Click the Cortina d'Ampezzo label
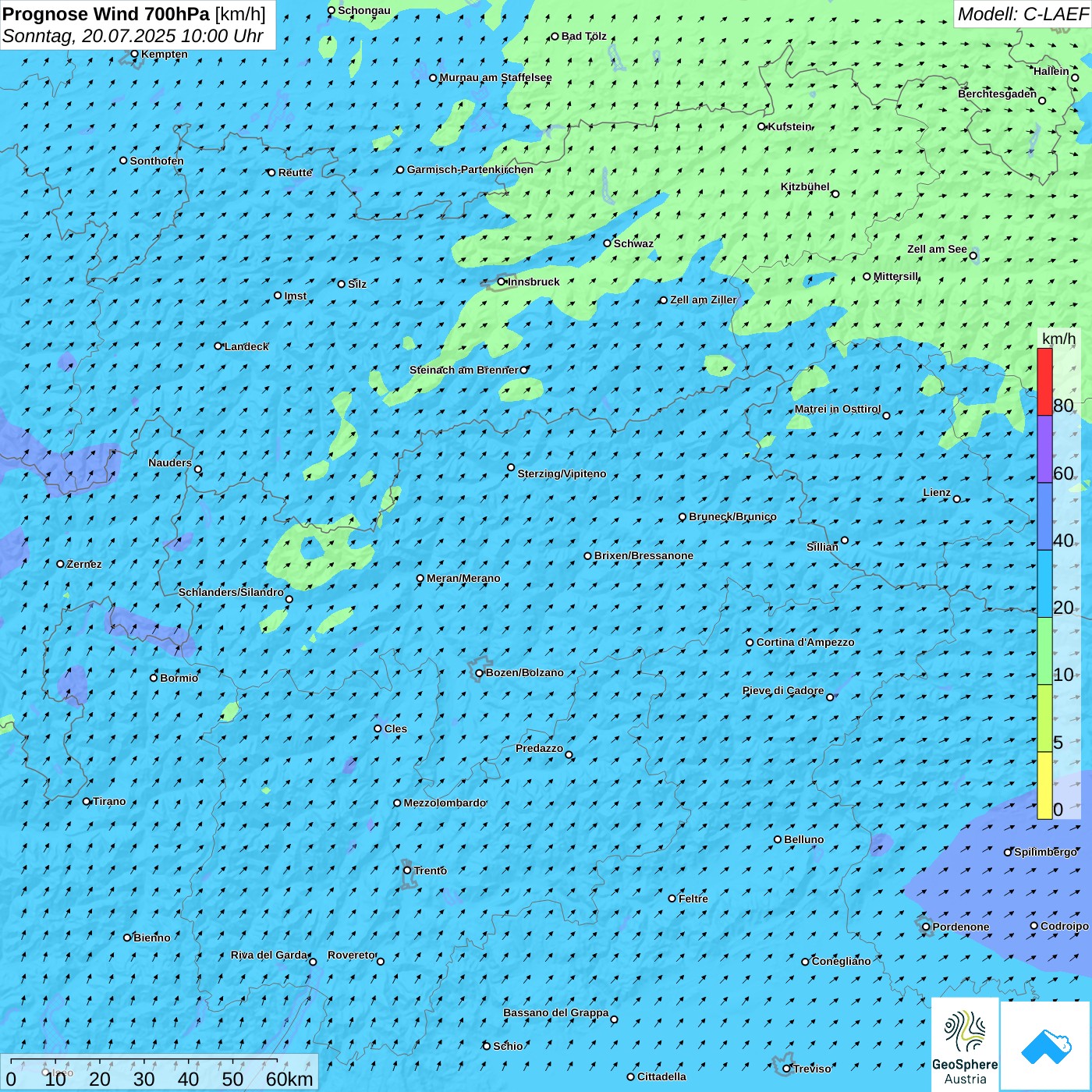 coord(806,642)
